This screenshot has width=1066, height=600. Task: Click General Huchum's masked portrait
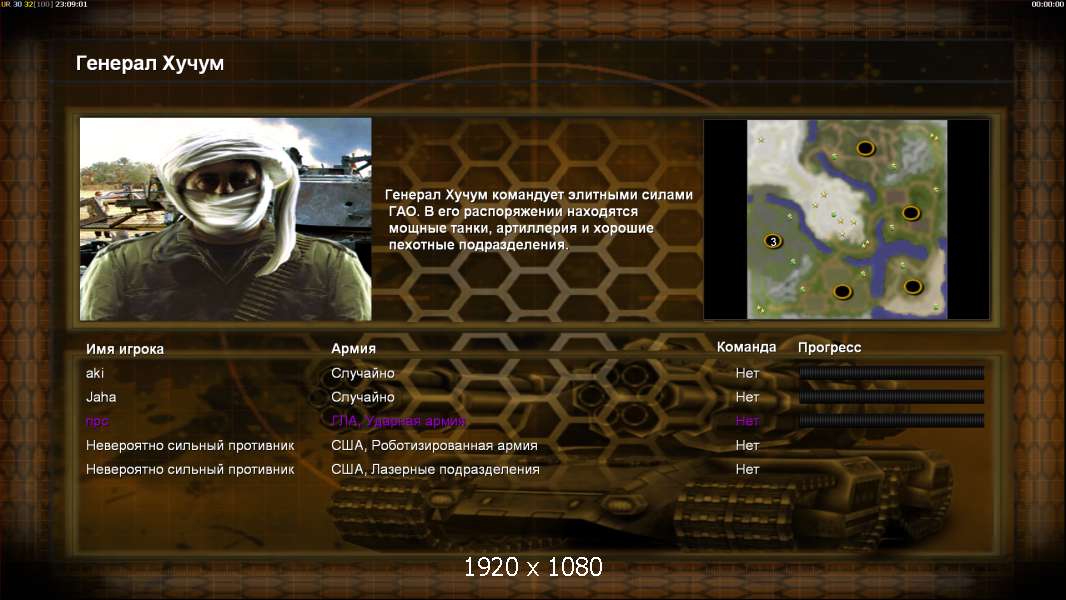[x=226, y=219]
